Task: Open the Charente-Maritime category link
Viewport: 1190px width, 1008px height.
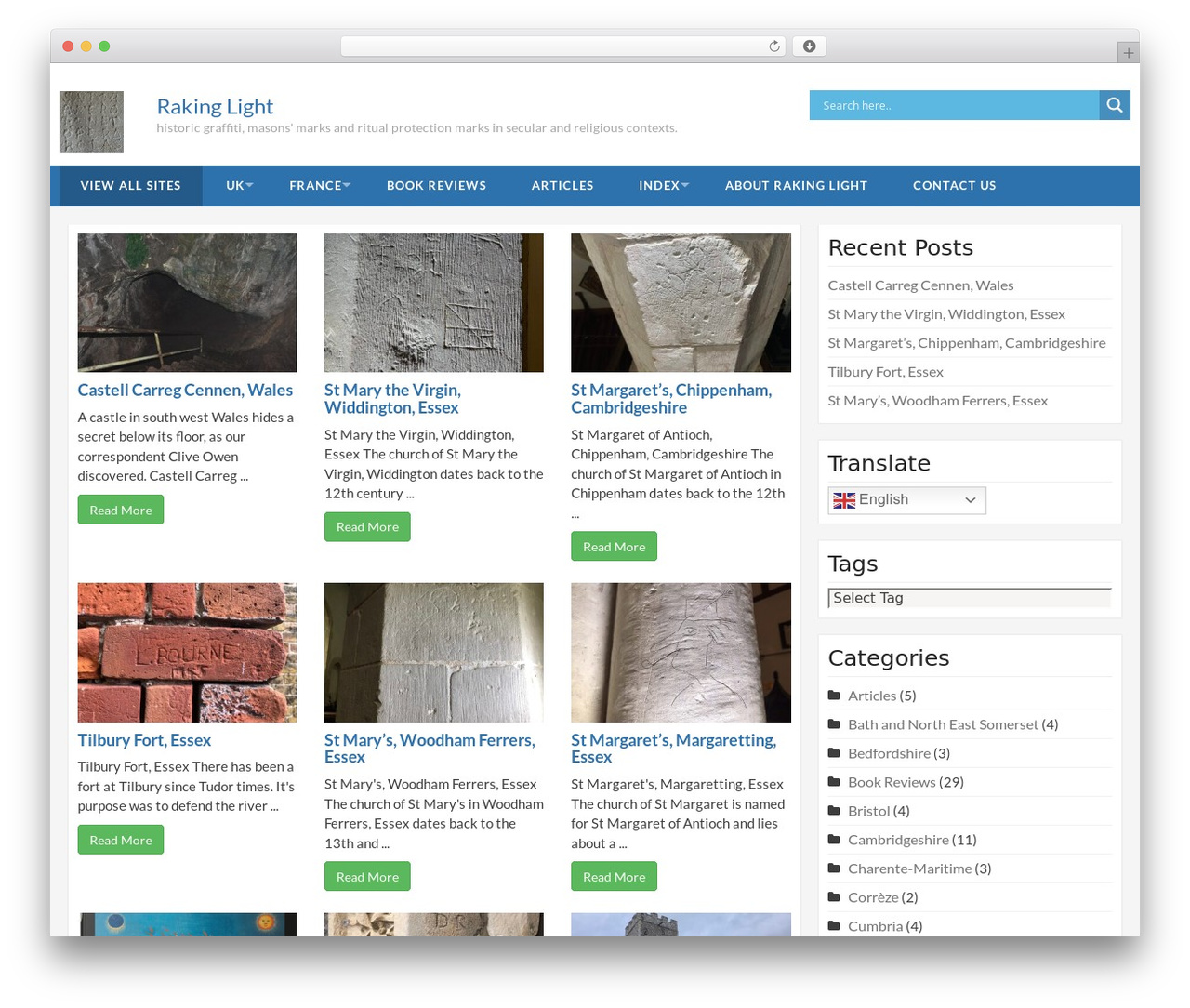Action: pos(909,869)
